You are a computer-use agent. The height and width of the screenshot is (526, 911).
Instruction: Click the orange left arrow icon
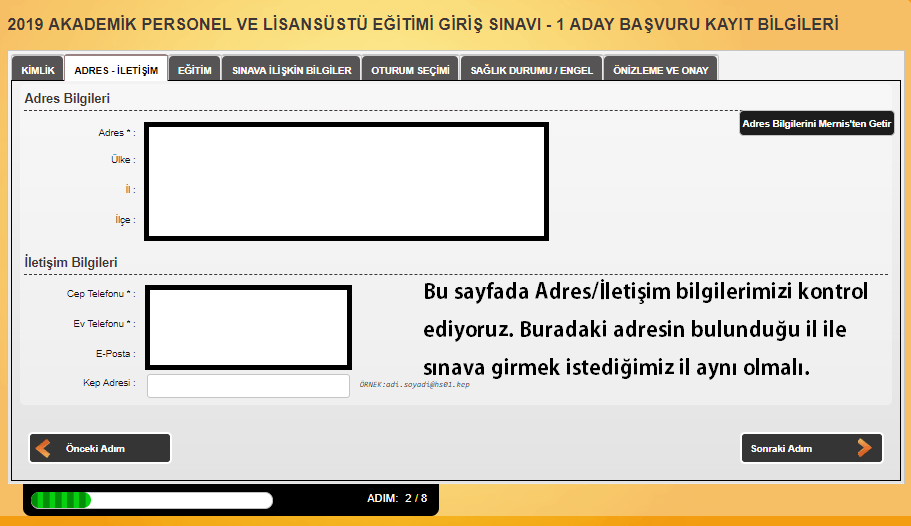point(44,448)
